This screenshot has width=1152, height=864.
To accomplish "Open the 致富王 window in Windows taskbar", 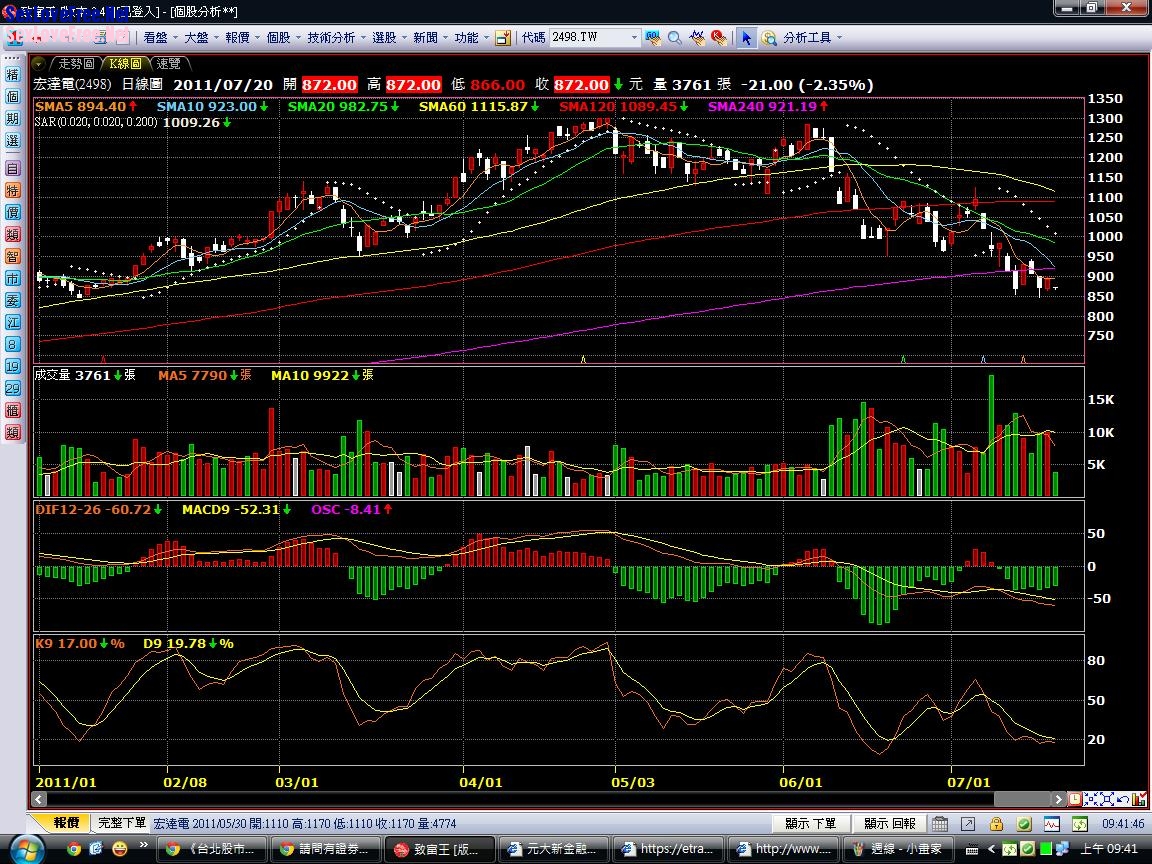I will [x=439, y=849].
